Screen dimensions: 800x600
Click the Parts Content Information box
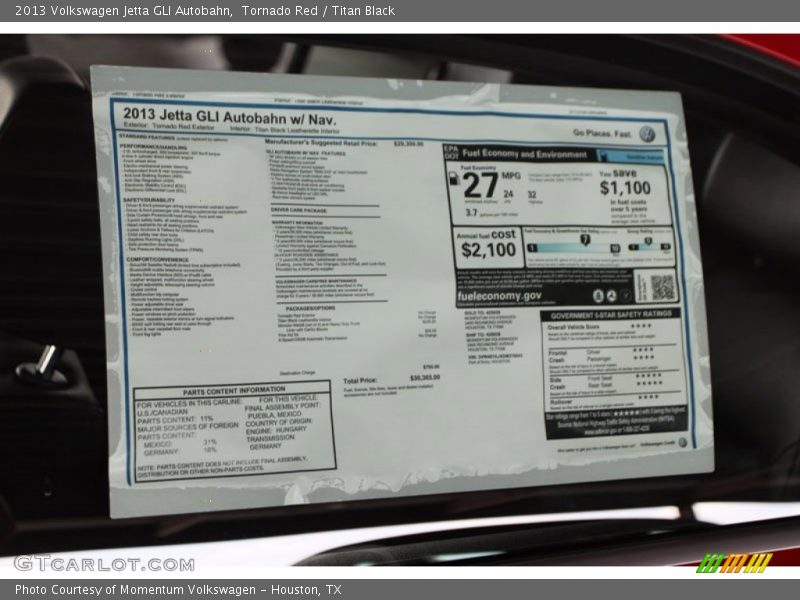234,430
